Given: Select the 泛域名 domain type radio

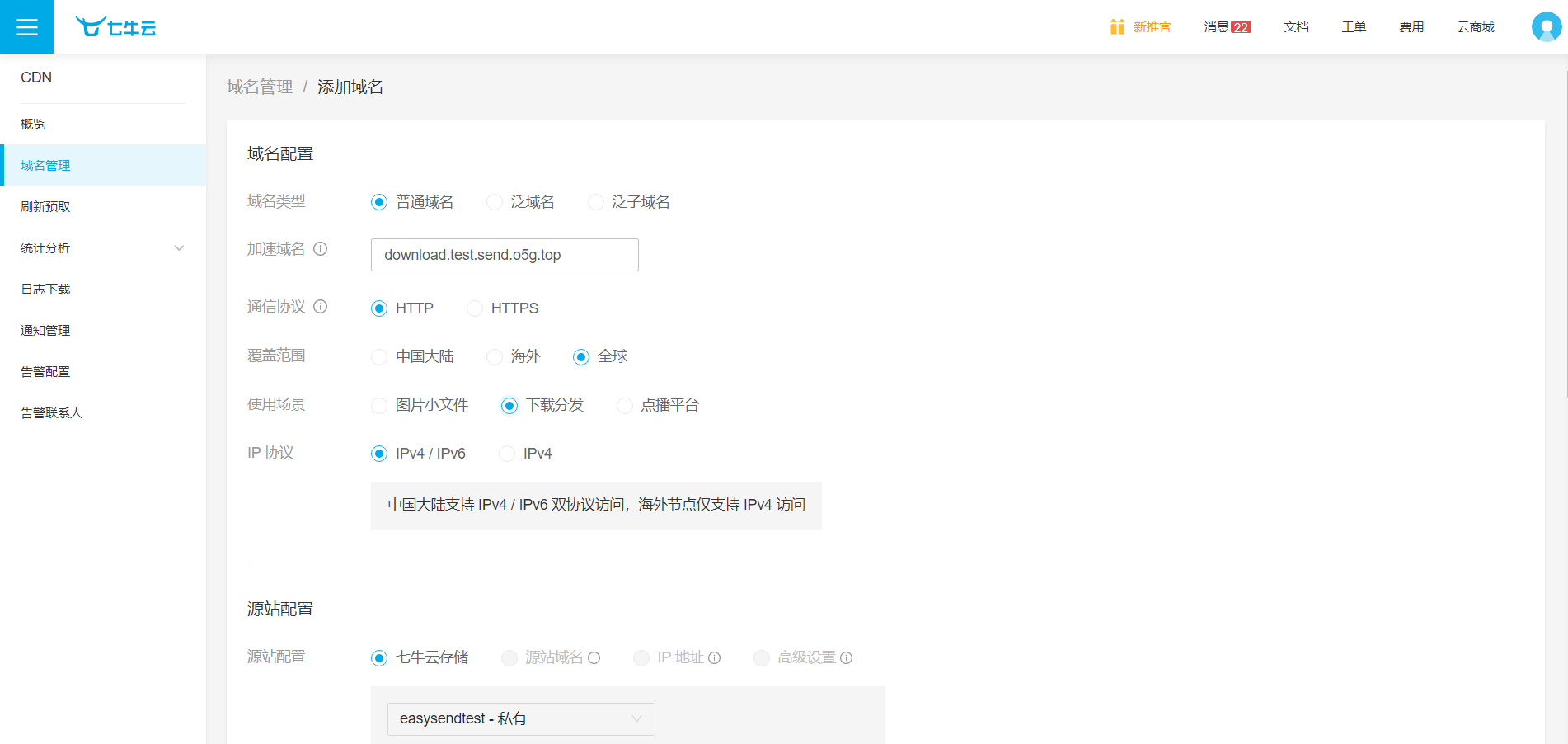Looking at the screenshot, I should point(495,202).
